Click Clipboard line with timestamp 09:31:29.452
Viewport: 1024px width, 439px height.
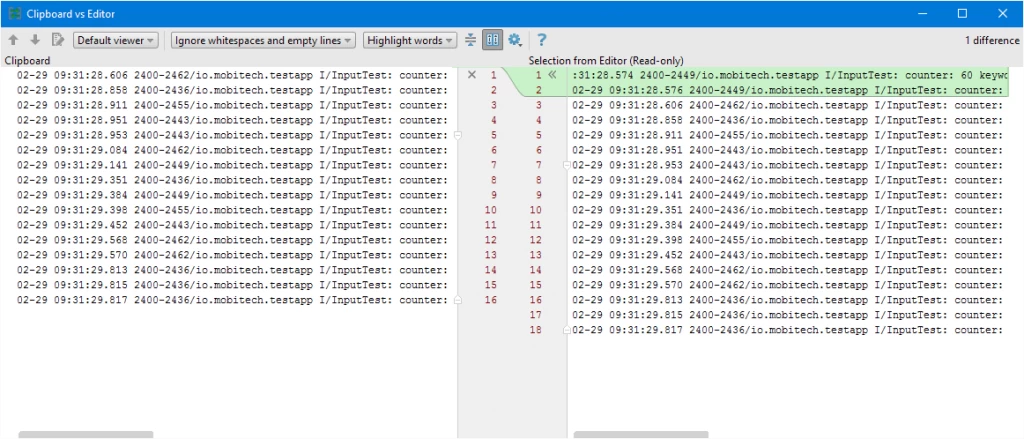click(232, 225)
